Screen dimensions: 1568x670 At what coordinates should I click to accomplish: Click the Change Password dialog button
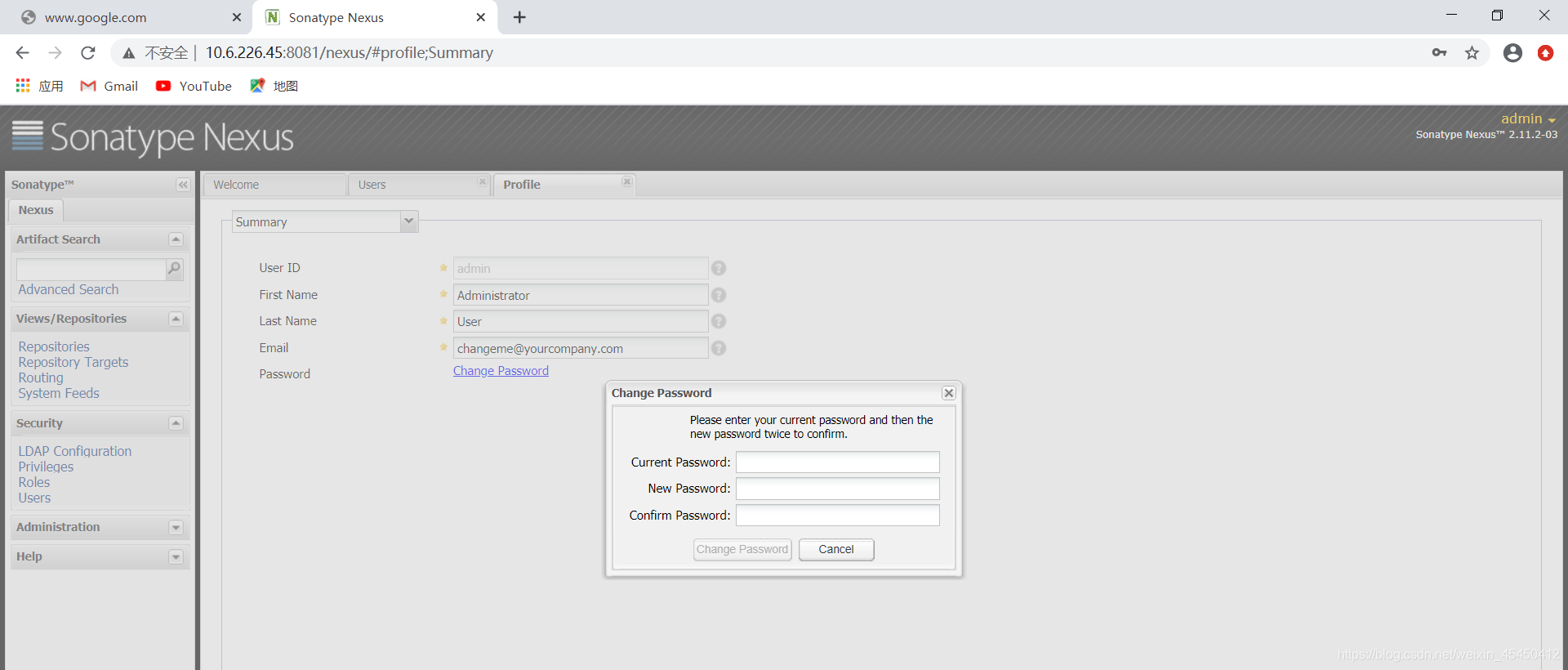742,550
